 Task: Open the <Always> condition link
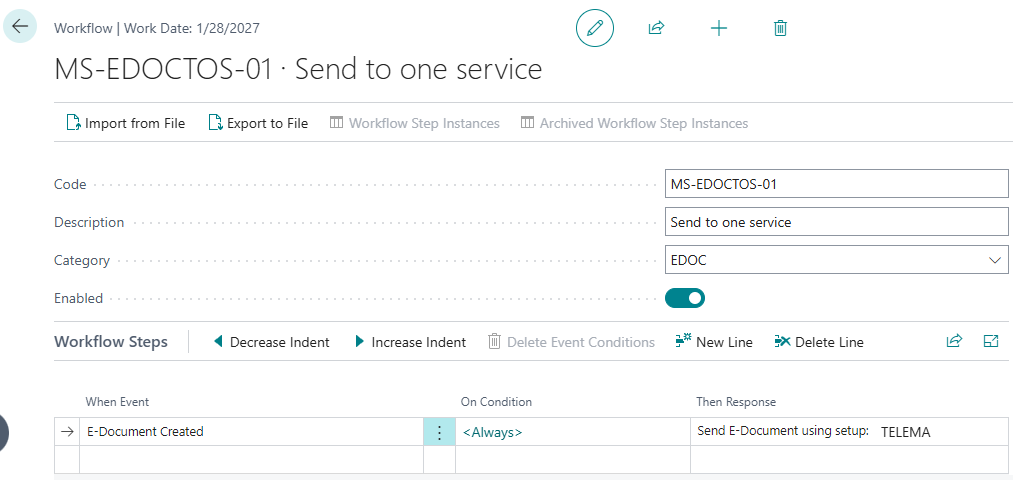click(492, 432)
